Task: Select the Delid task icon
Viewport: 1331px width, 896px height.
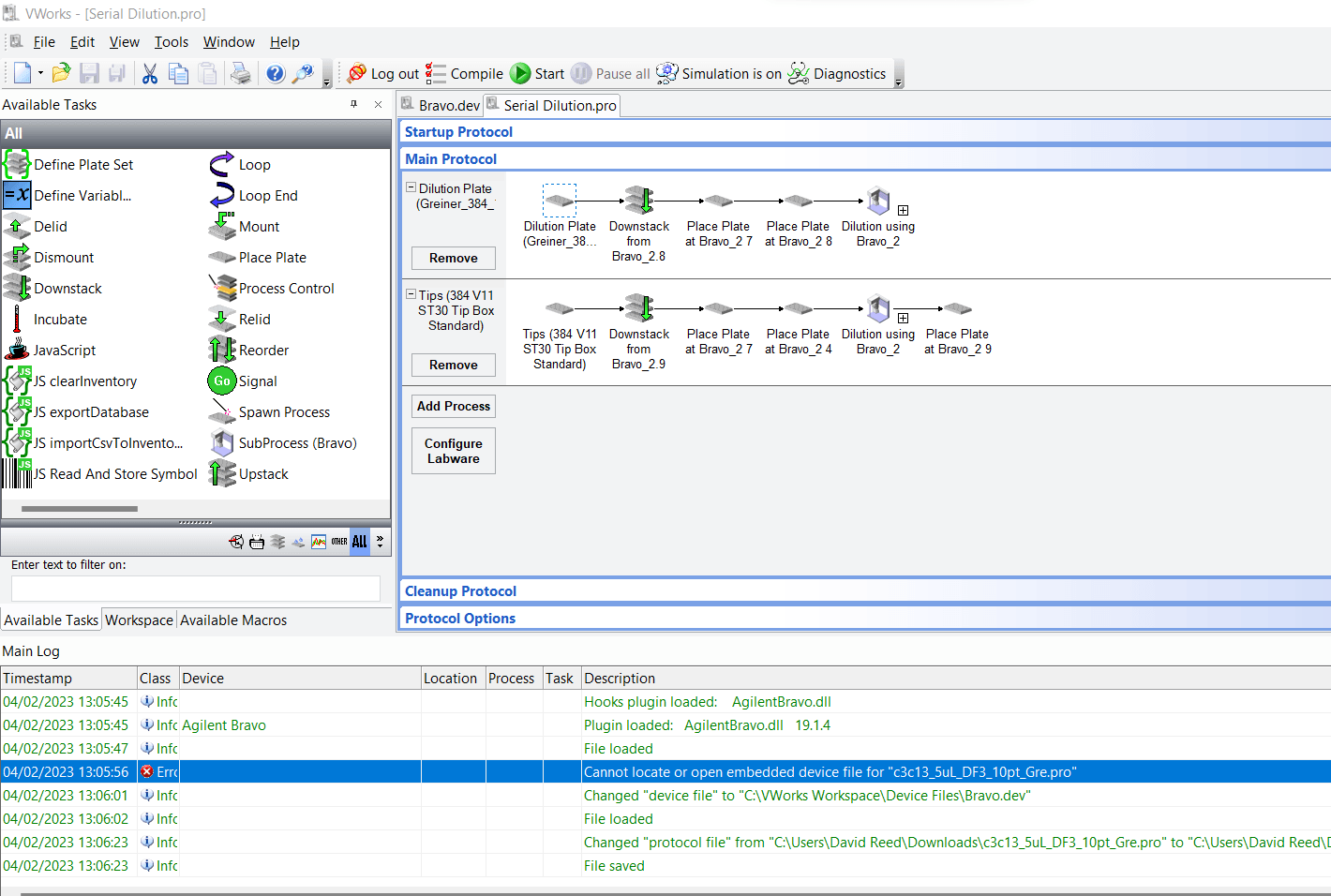Action: [x=17, y=227]
